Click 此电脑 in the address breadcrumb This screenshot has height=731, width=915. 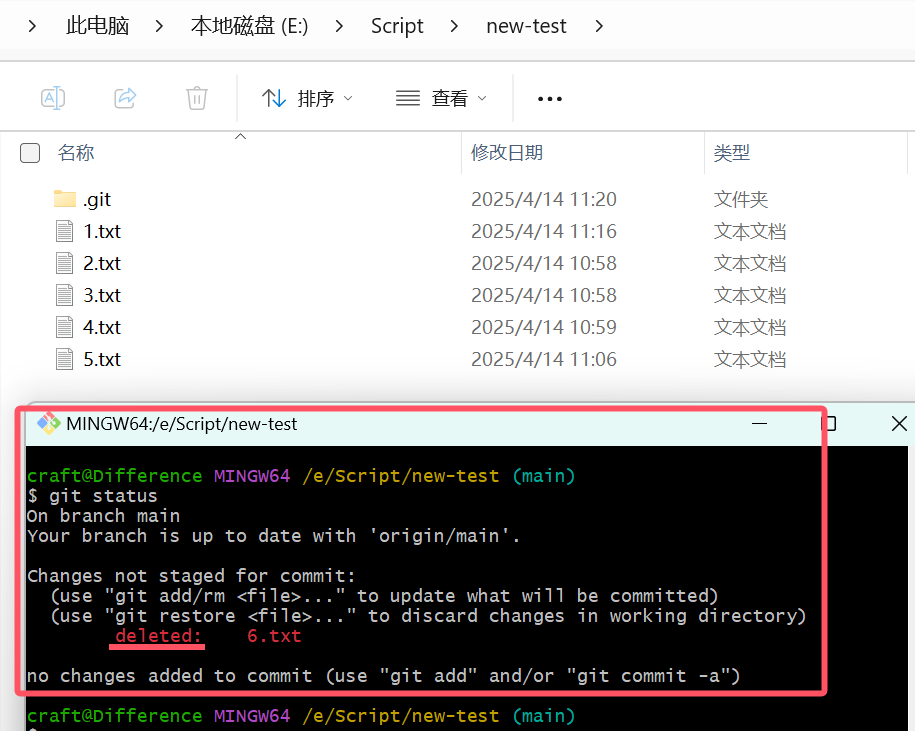pyautogui.click(x=97, y=26)
